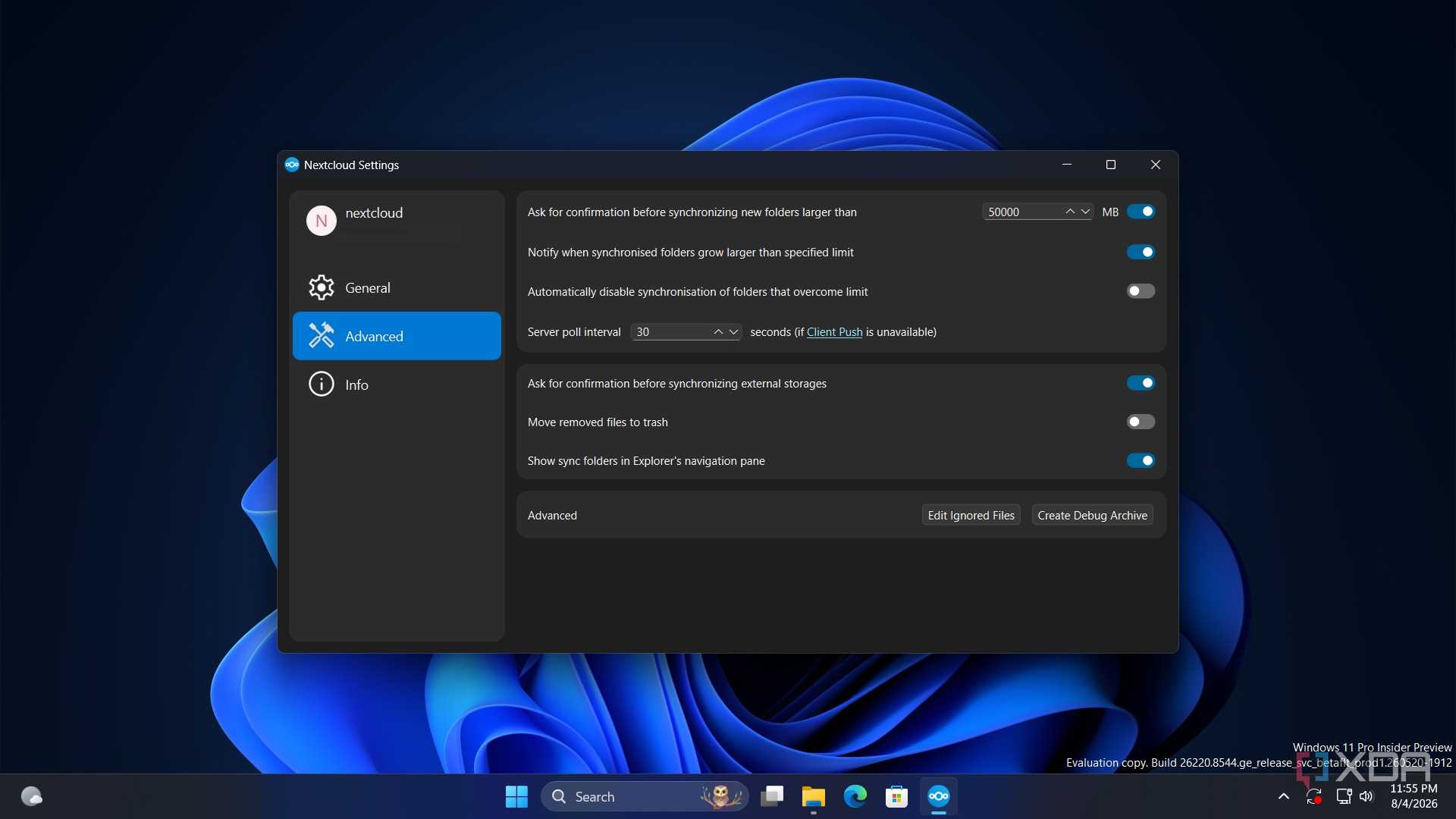
Task: Open the General settings section
Action: tap(397, 287)
